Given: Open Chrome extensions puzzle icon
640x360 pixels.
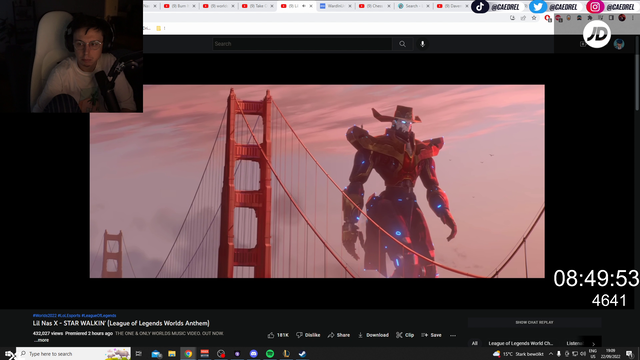Looking at the screenshot, I should [x=590, y=18].
